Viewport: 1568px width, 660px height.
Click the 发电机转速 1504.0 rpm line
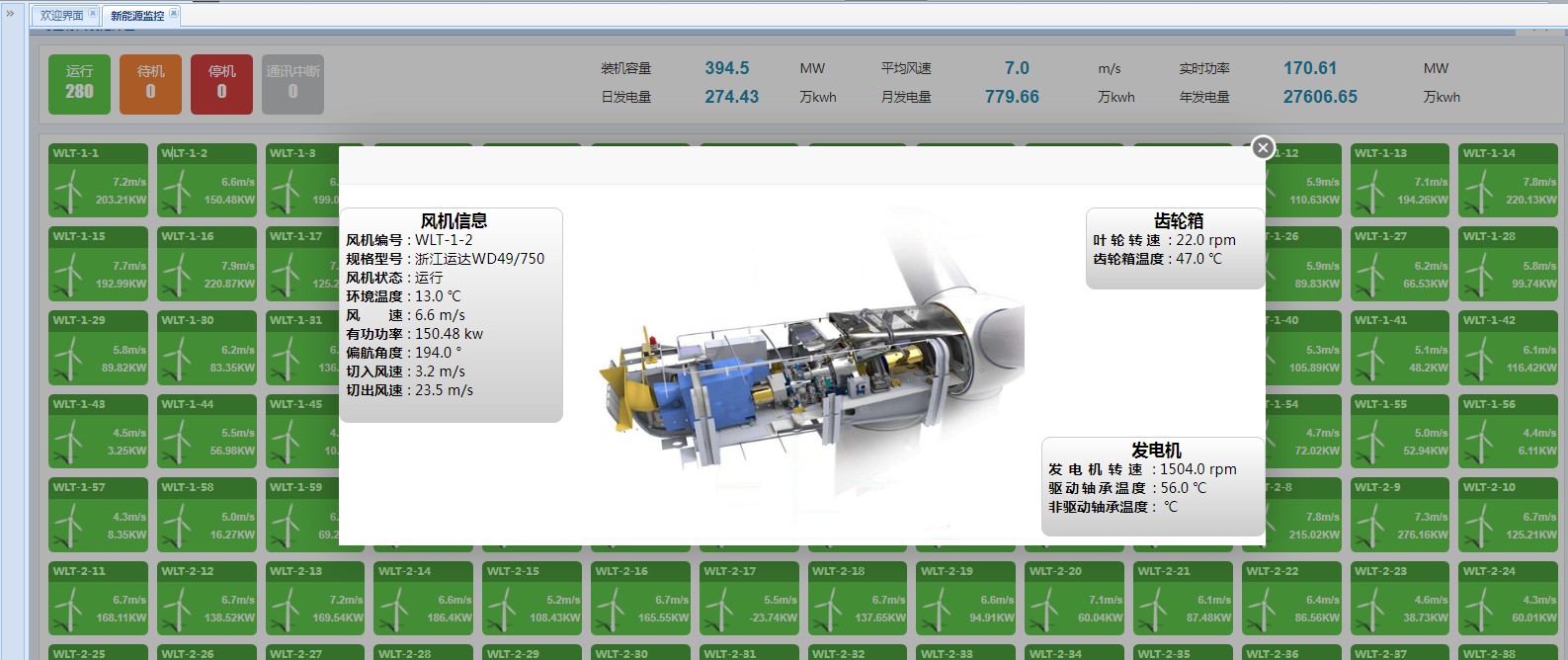click(x=1142, y=469)
